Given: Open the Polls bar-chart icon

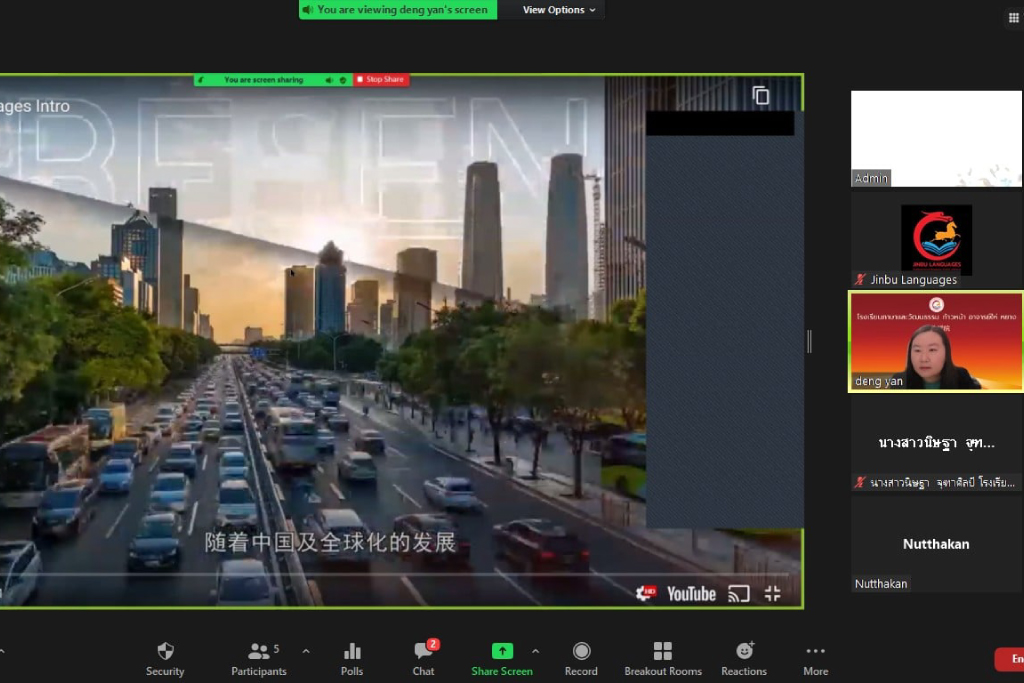Looking at the screenshot, I should pos(352,659).
